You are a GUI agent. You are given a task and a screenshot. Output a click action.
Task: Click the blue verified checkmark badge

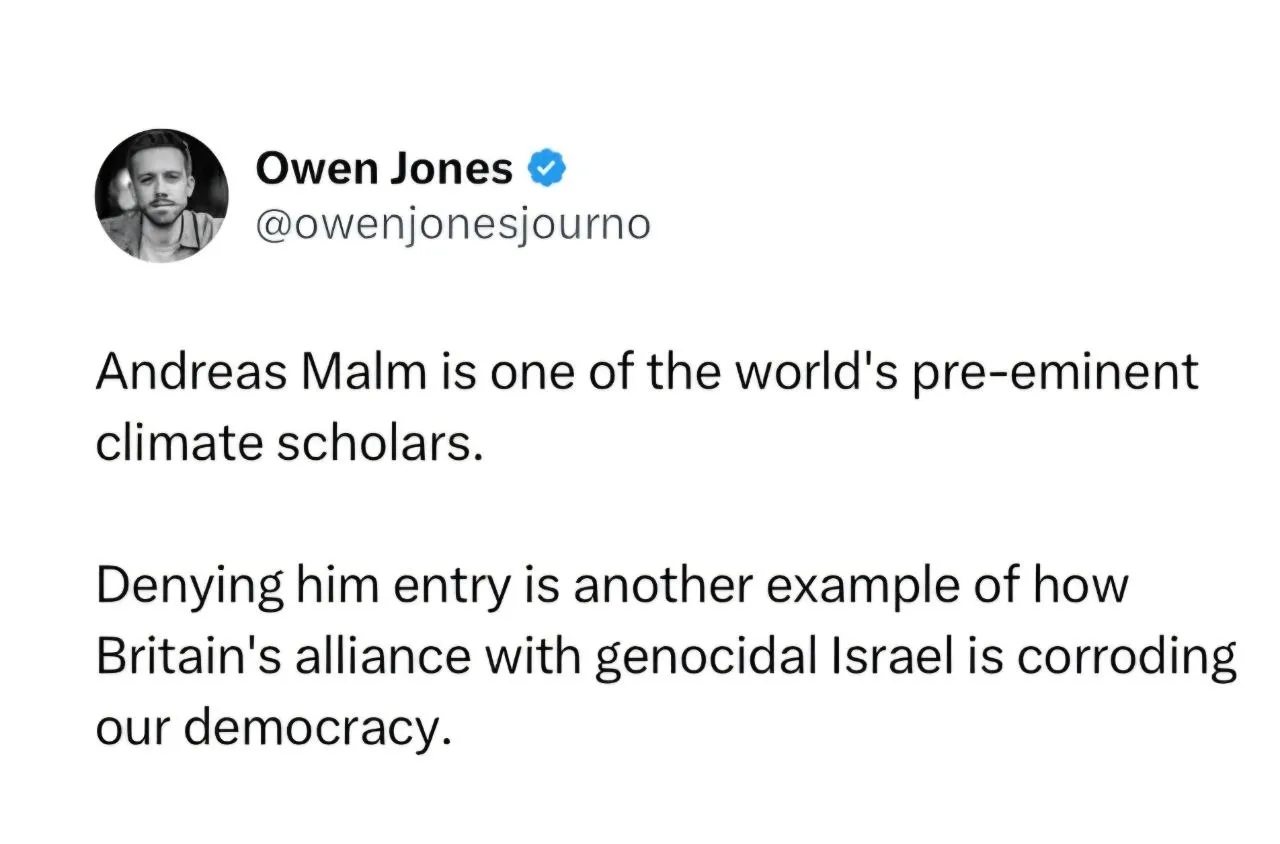click(x=547, y=169)
